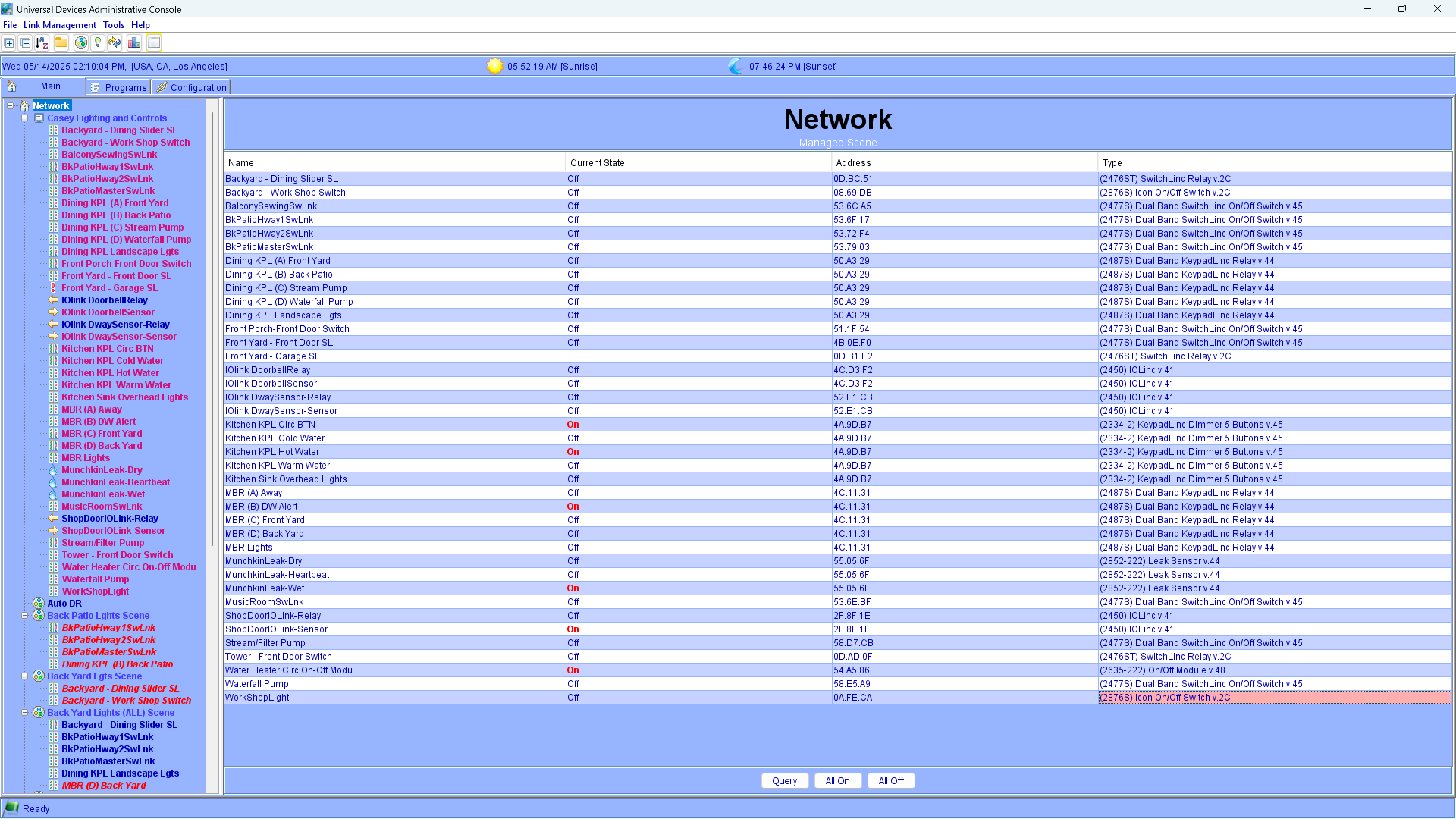The height and width of the screenshot is (819, 1456).
Task: Click the scene icon beside Back Yard Lgts Scene
Action: click(38, 676)
